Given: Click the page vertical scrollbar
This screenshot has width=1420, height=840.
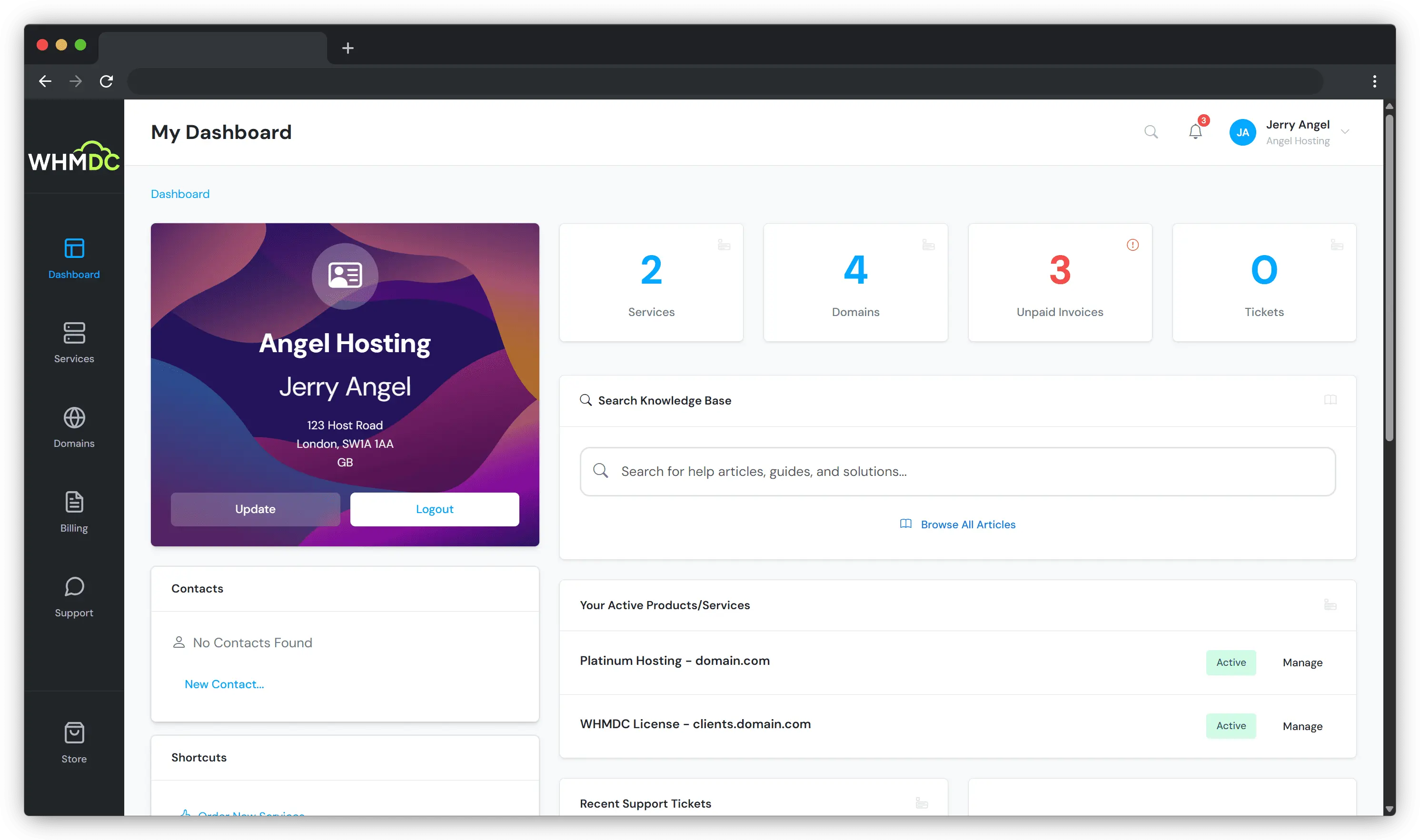Looking at the screenshot, I should point(1389,277).
